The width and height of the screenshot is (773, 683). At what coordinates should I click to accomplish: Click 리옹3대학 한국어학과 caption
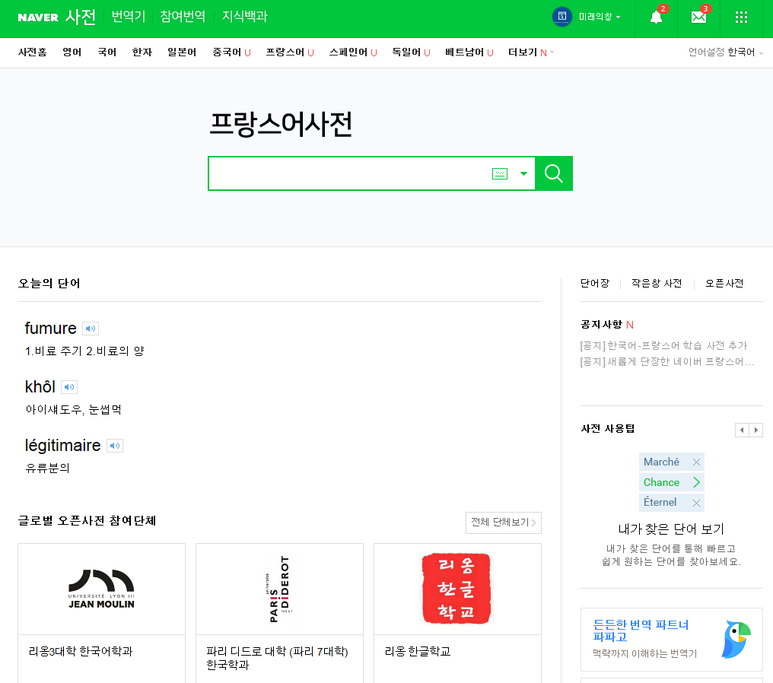tap(81, 652)
